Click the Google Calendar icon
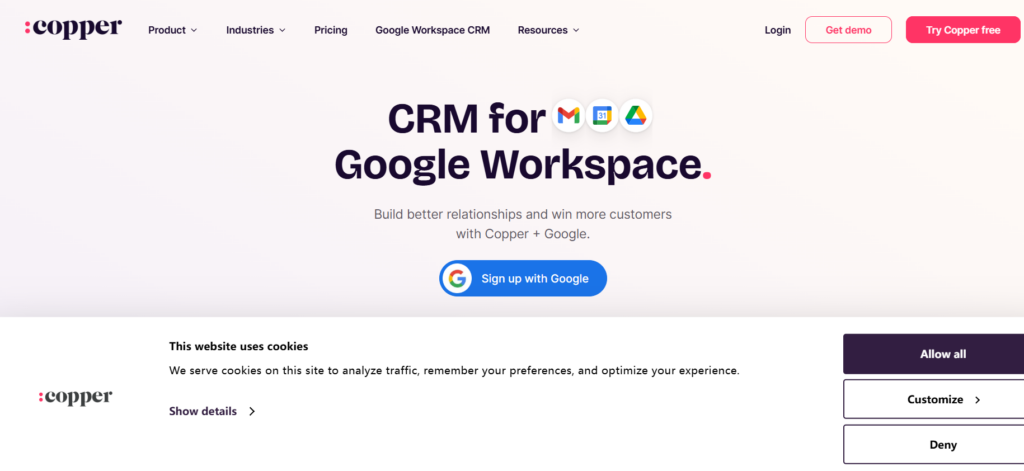The height and width of the screenshot is (471, 1024). tap(602, 117)
